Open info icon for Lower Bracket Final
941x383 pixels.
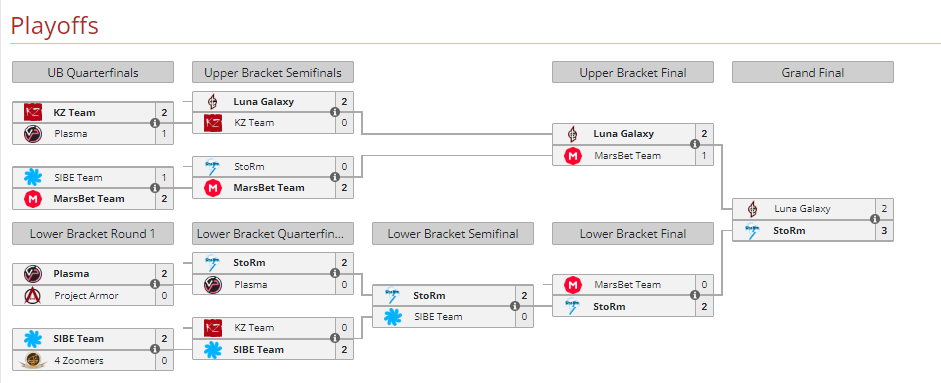coord(695,295)
